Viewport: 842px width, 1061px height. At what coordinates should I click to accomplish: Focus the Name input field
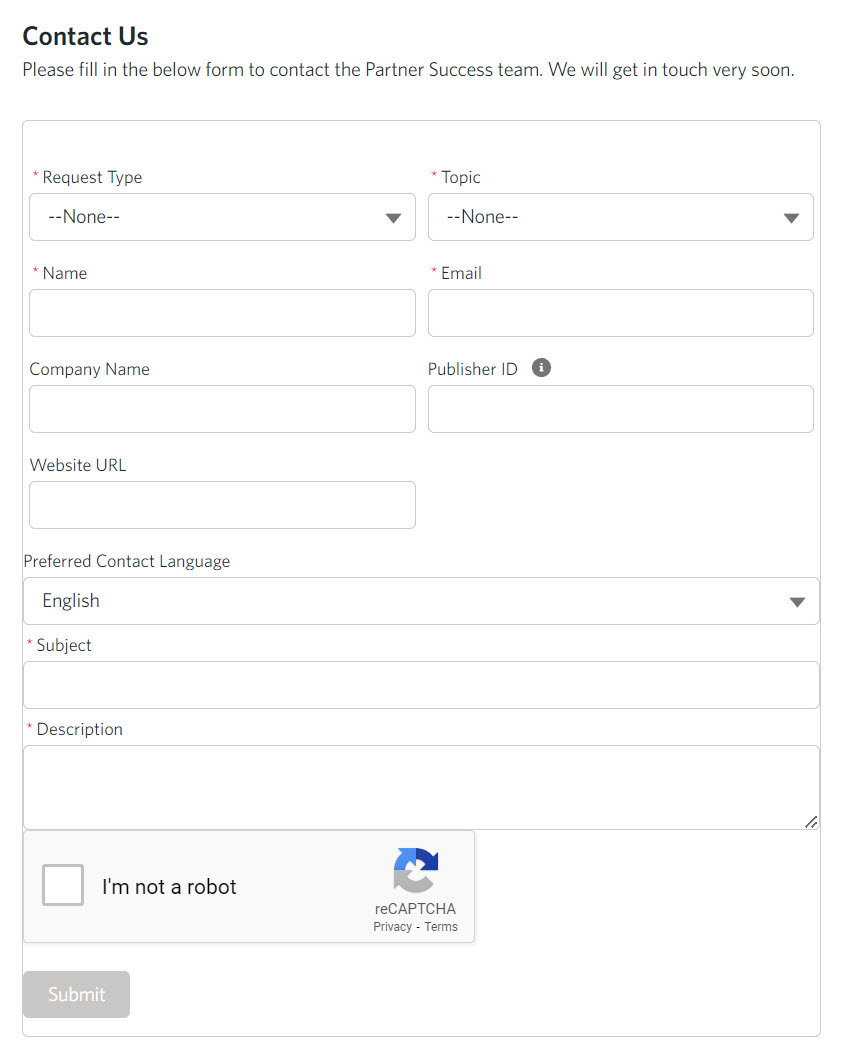(x=222, y=313)
